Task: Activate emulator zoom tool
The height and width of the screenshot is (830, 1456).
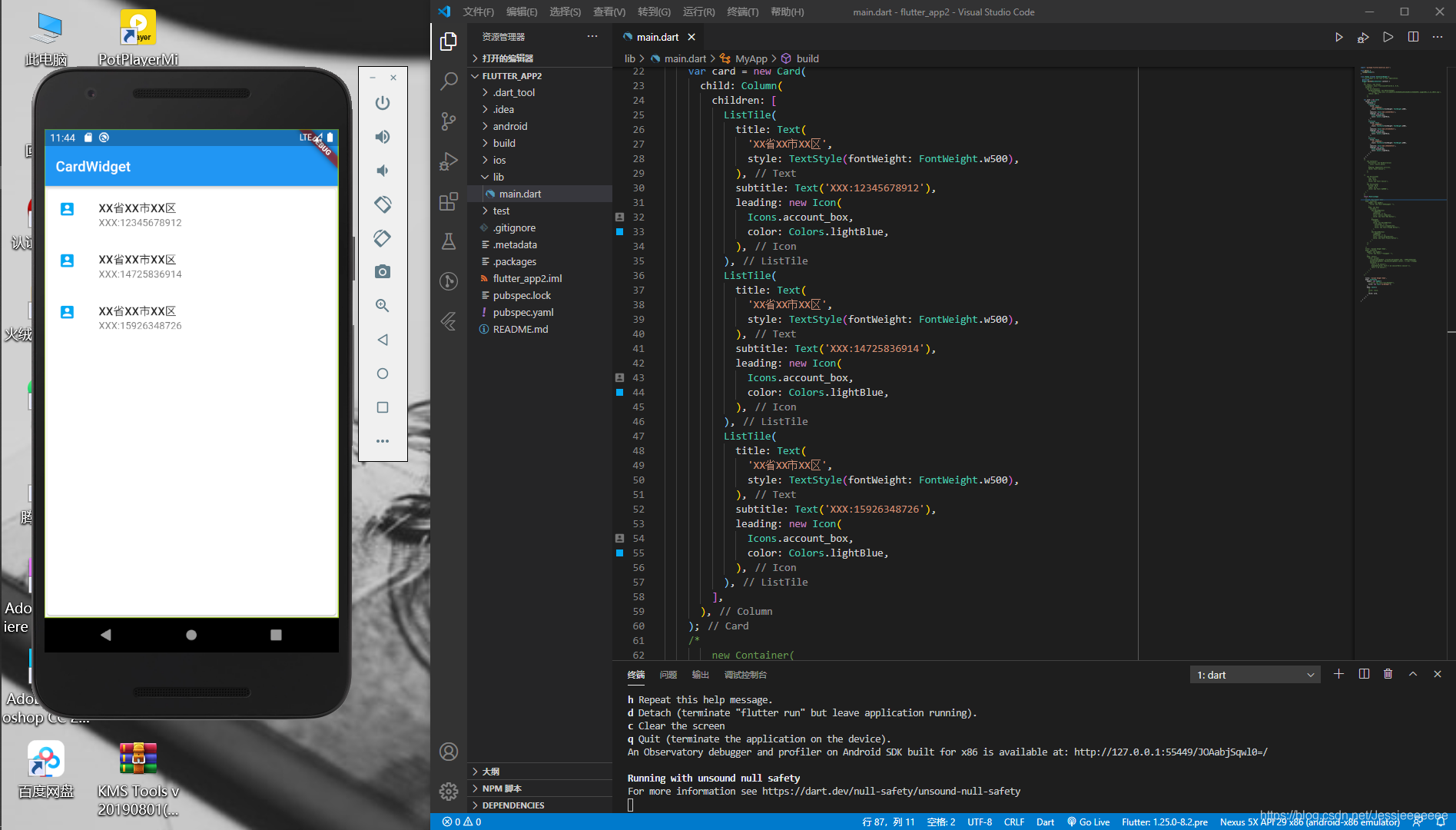Action: pos(383,306)
